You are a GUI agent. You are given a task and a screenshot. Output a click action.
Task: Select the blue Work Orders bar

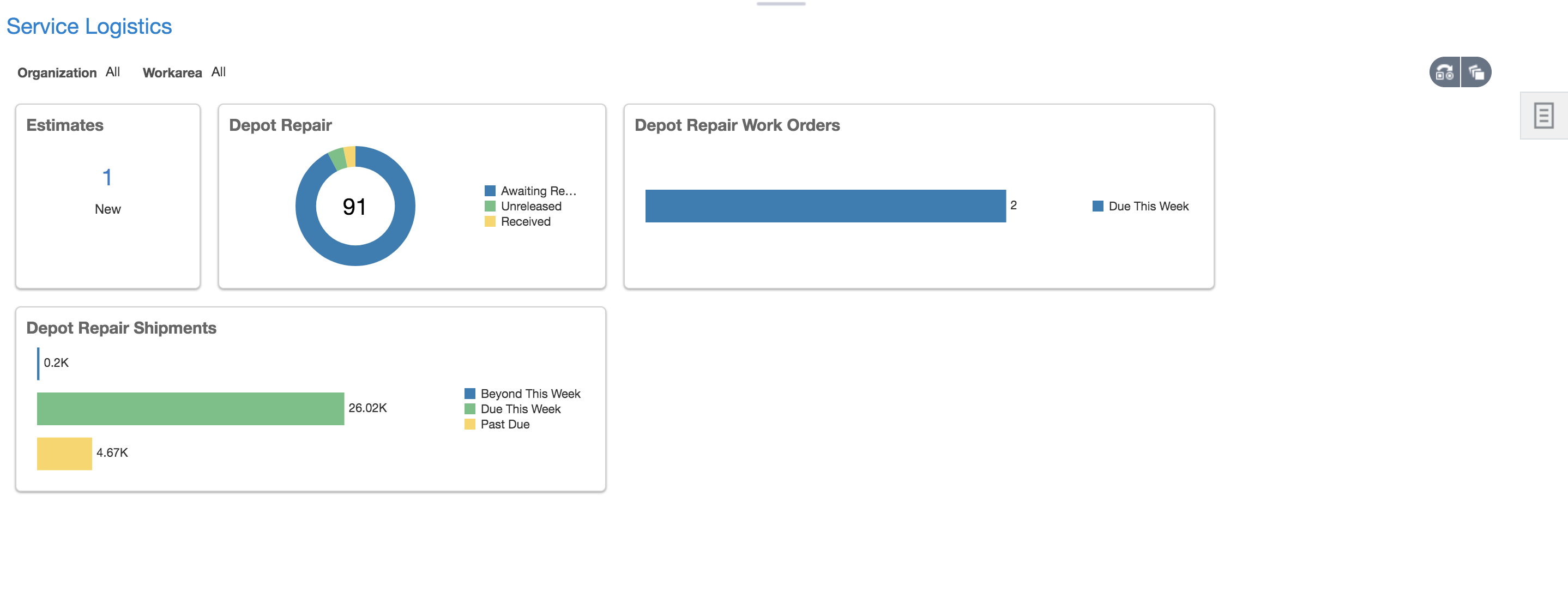(x=825, y=207)
